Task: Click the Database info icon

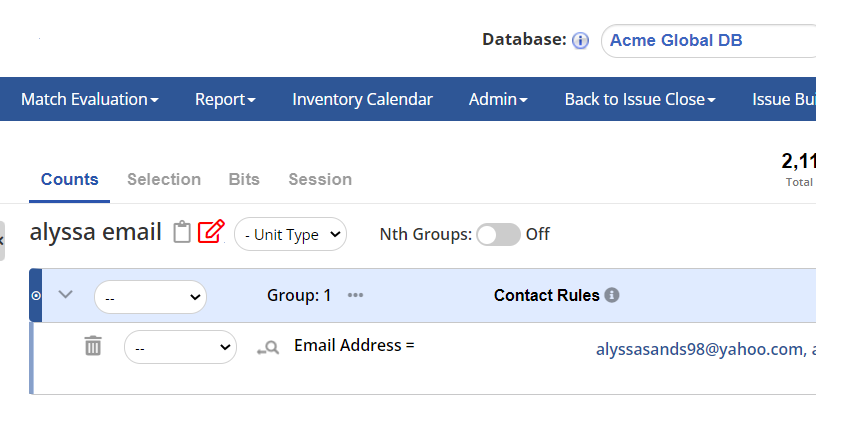Action: 580,41
